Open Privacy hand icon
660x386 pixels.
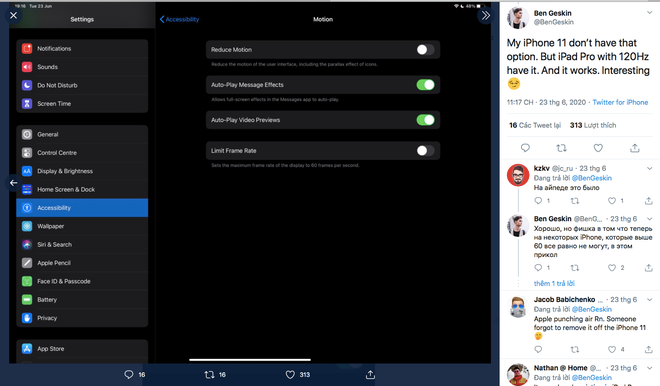click(27, 318)
